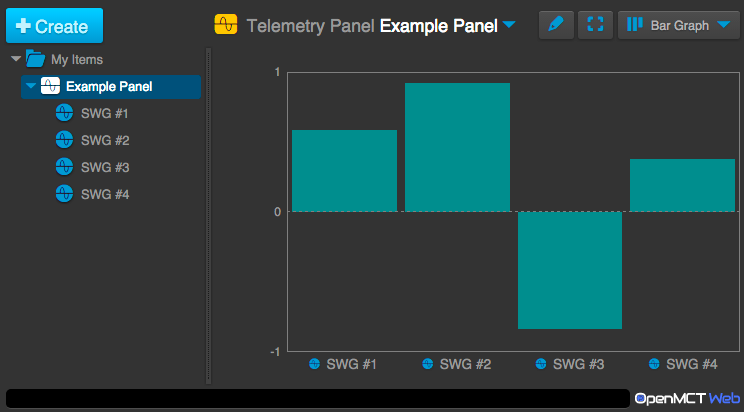Click the My Items folder icon

(x=36, y=60)
